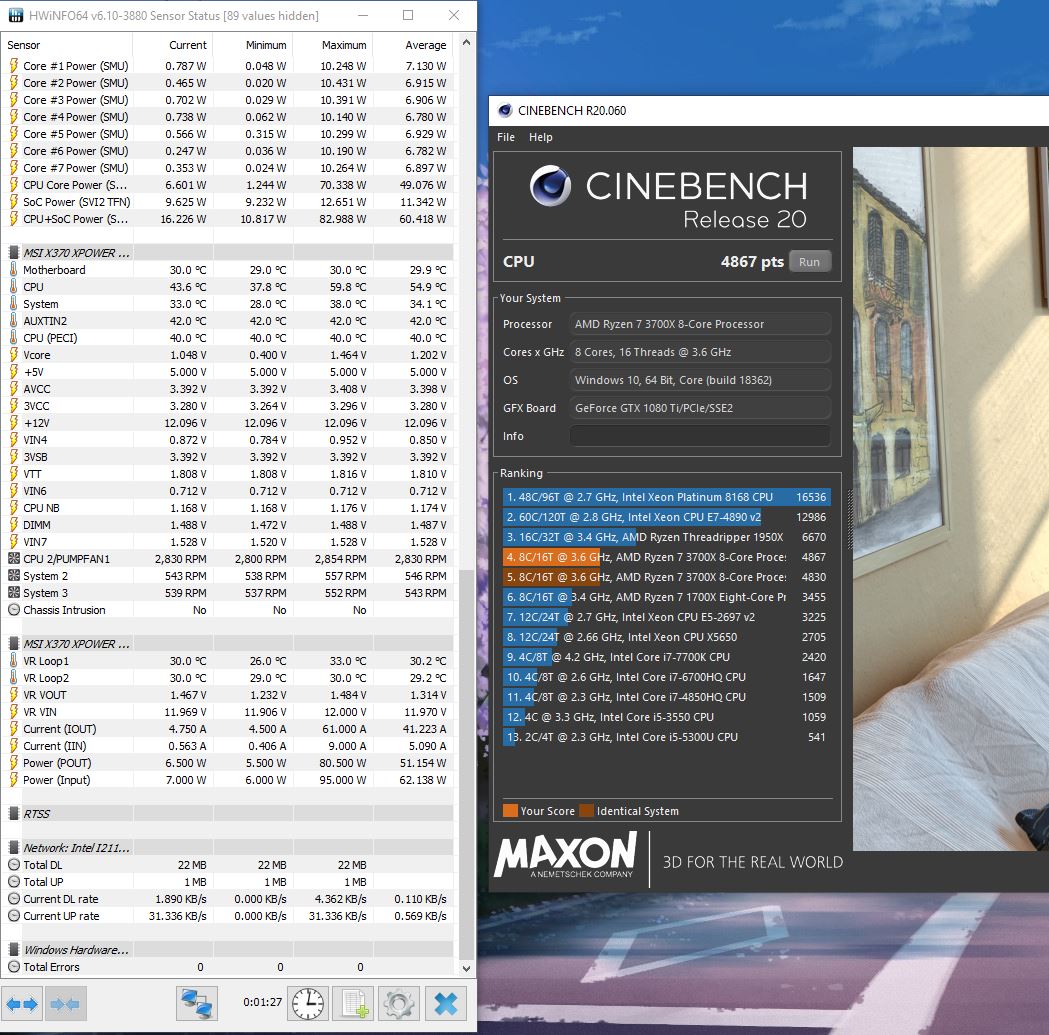
Task: Click the thermometer icon beside VR Loop1
Action: 13,660
